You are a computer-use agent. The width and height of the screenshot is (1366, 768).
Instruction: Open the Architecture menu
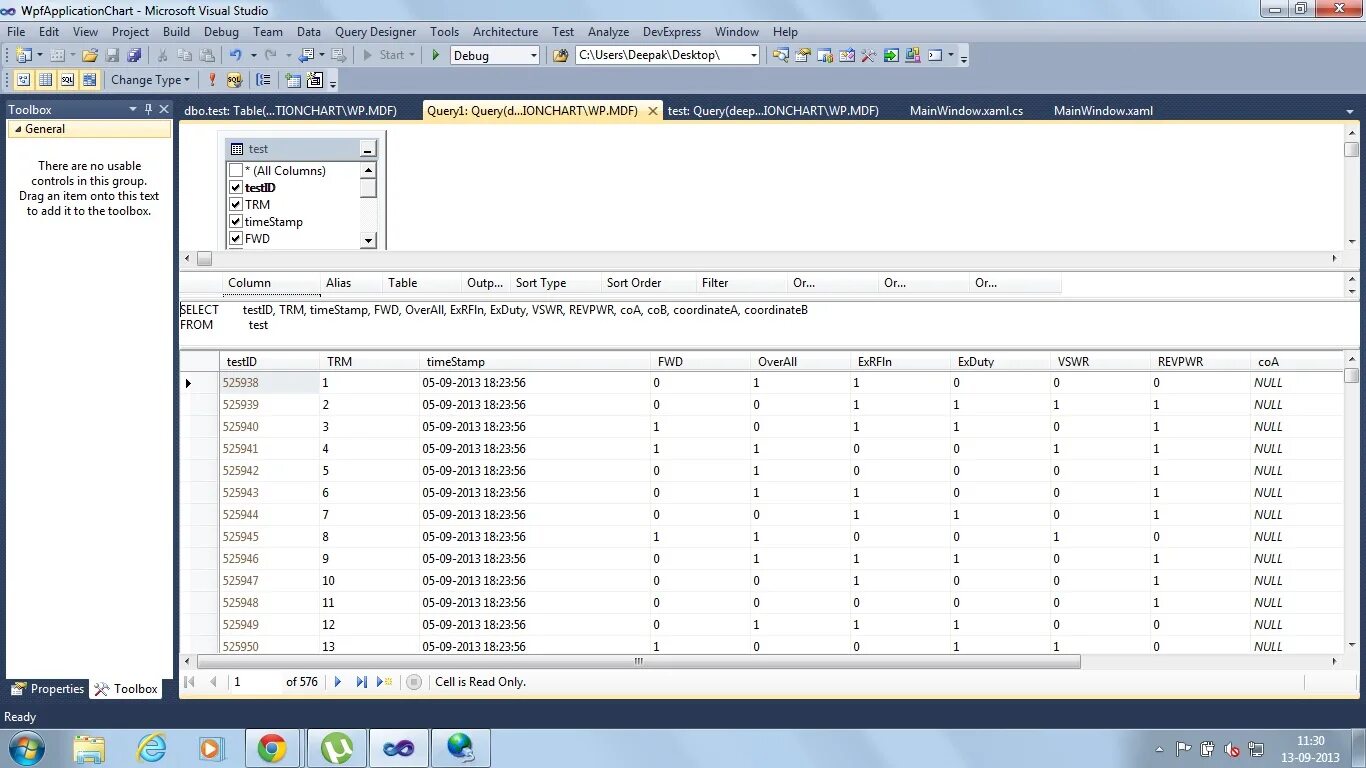(505, 32)
